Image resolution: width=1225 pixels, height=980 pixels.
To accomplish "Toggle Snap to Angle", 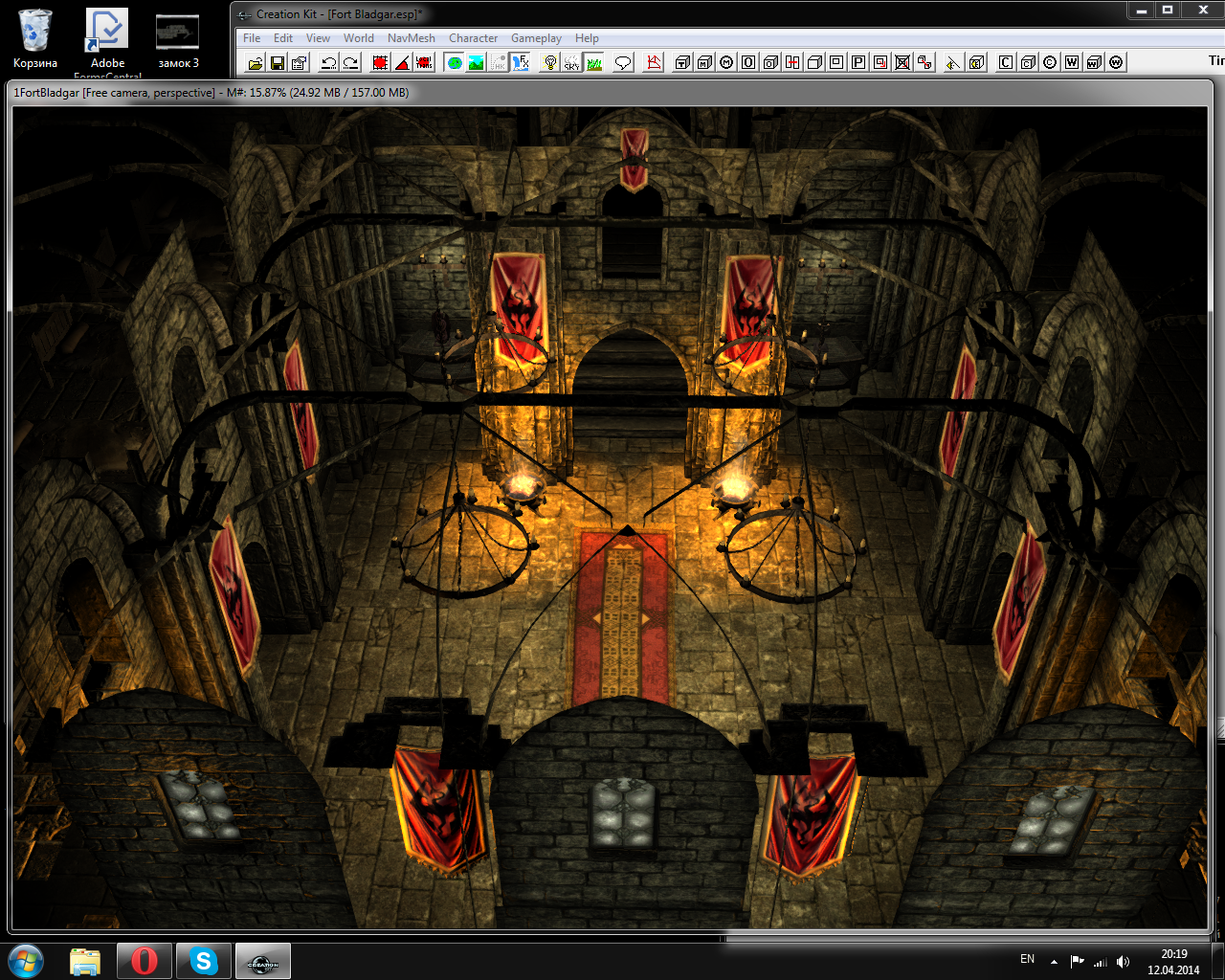I will (402, 62).
